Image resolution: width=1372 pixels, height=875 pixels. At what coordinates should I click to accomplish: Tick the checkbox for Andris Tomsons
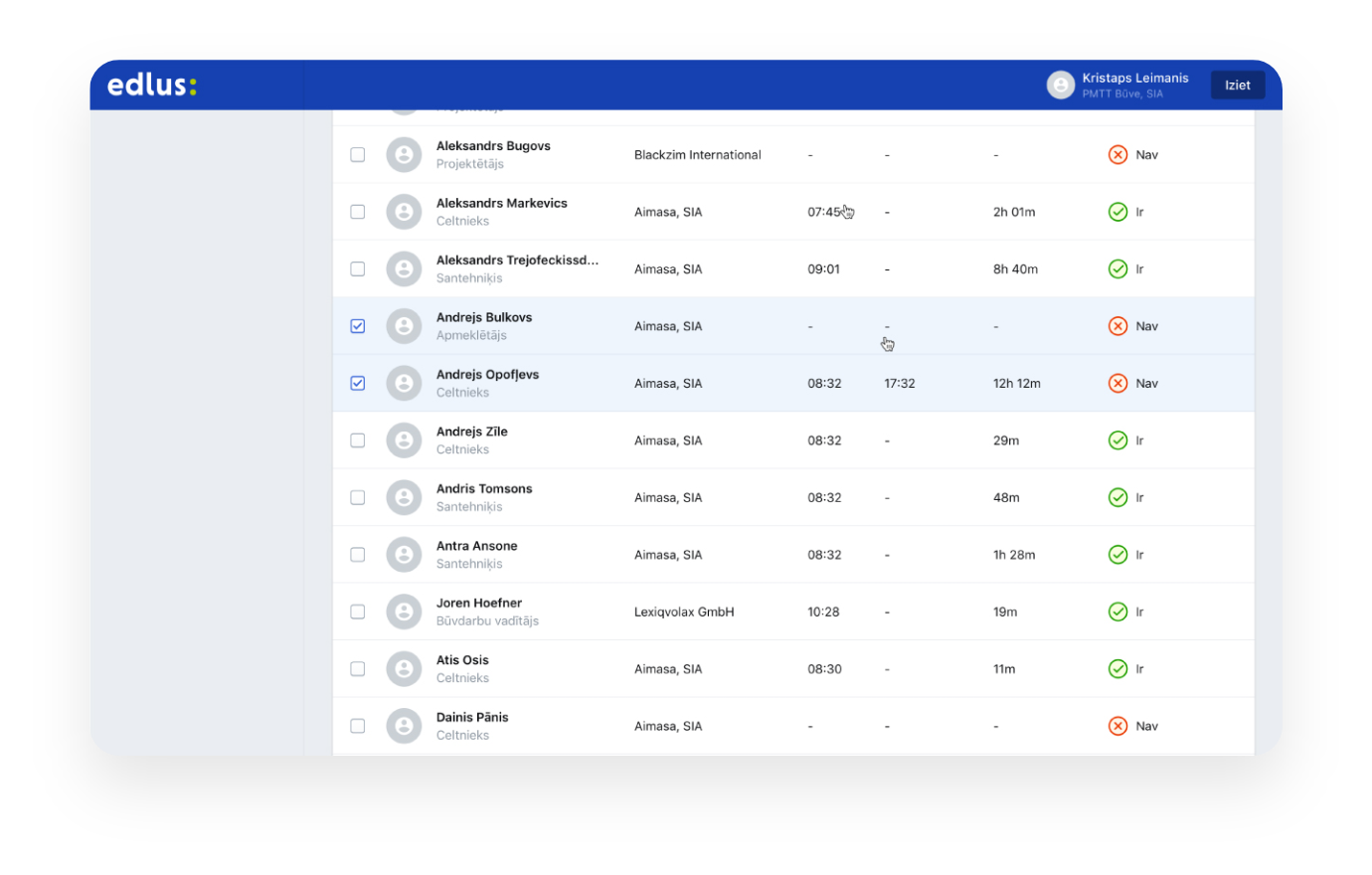click(x=358, y=498)
